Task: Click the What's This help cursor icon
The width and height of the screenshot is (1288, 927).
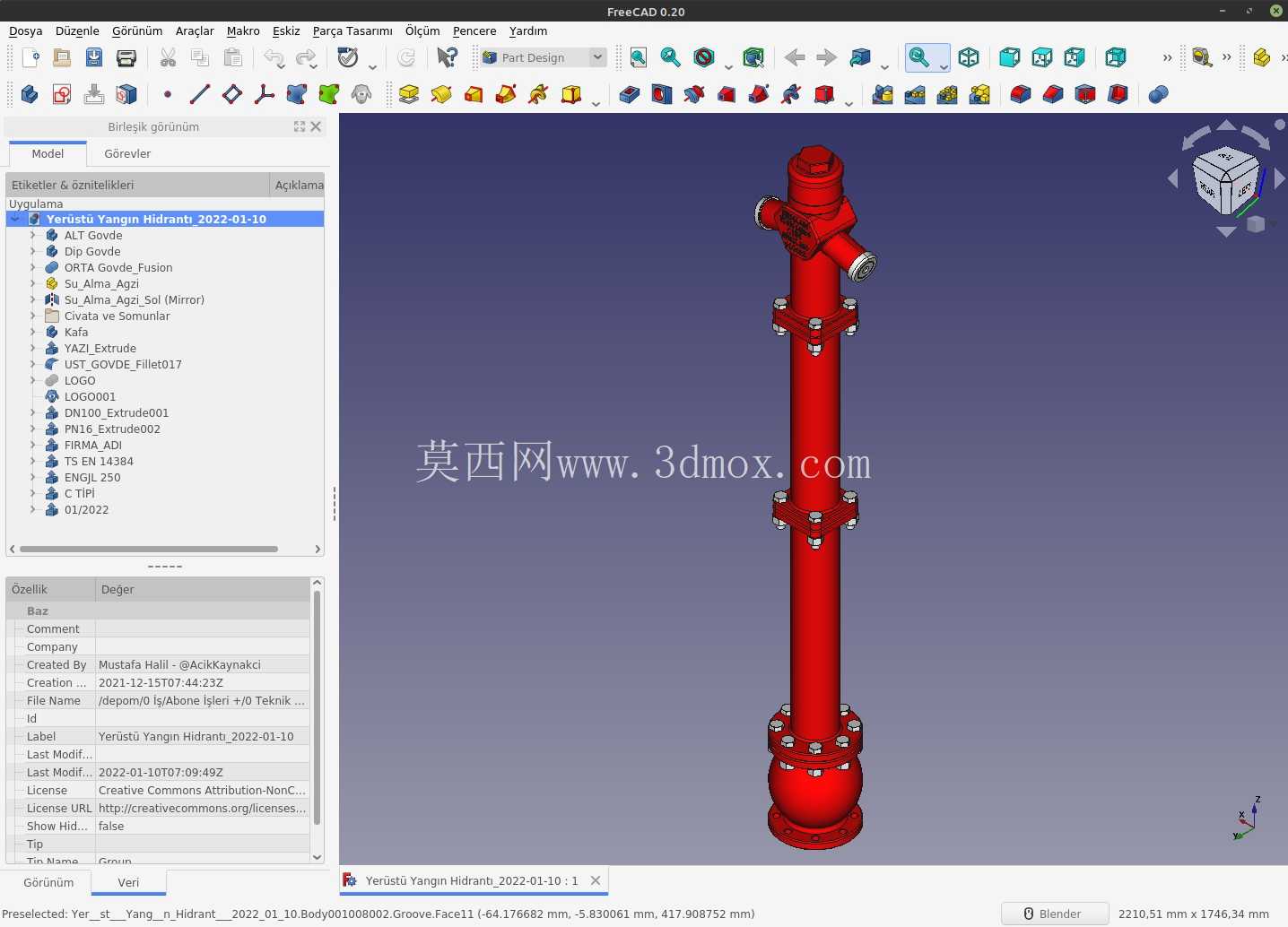Action: pyautogui.click(x=447, y=58)
